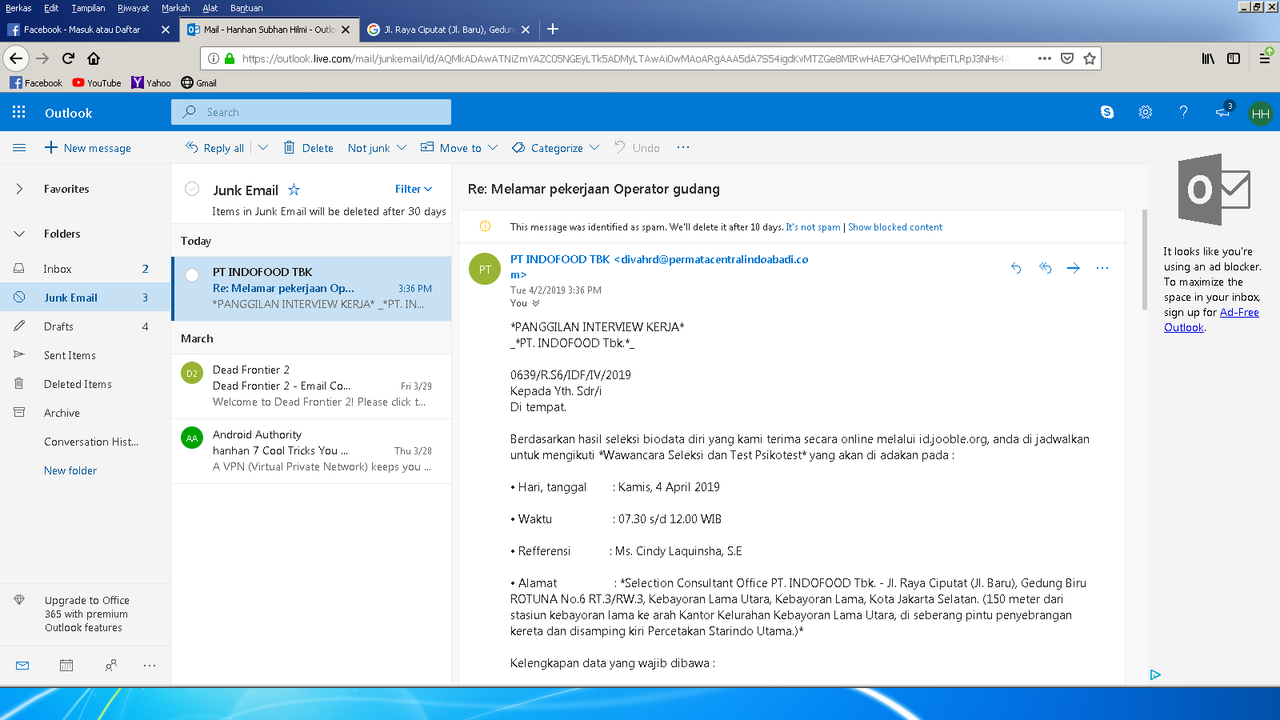Viewport: 1280px width, 720px height.
Task: Collapse the navigation pane hamburger
Action: click(x=19, y=148)
